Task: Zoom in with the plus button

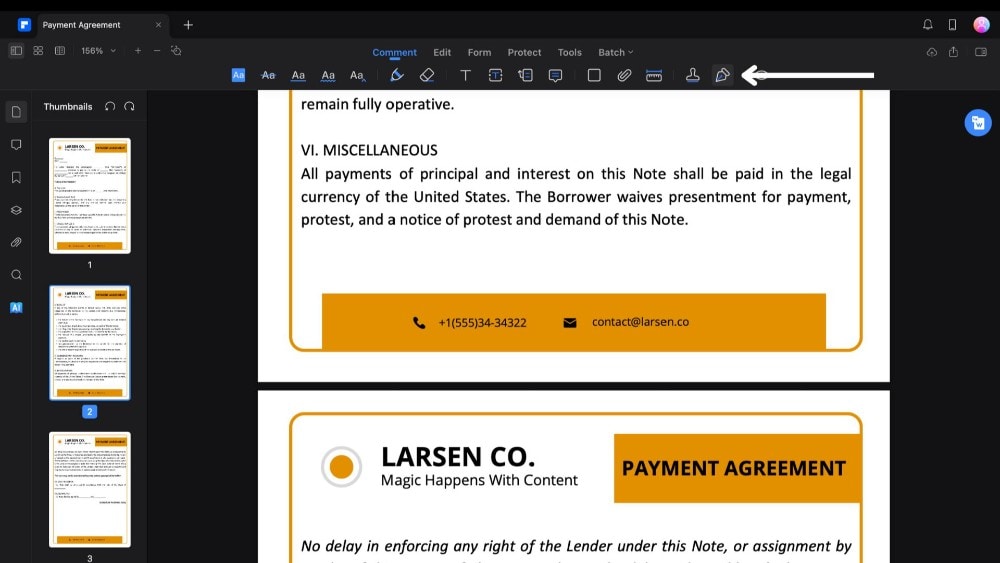Action: [138, 50]
